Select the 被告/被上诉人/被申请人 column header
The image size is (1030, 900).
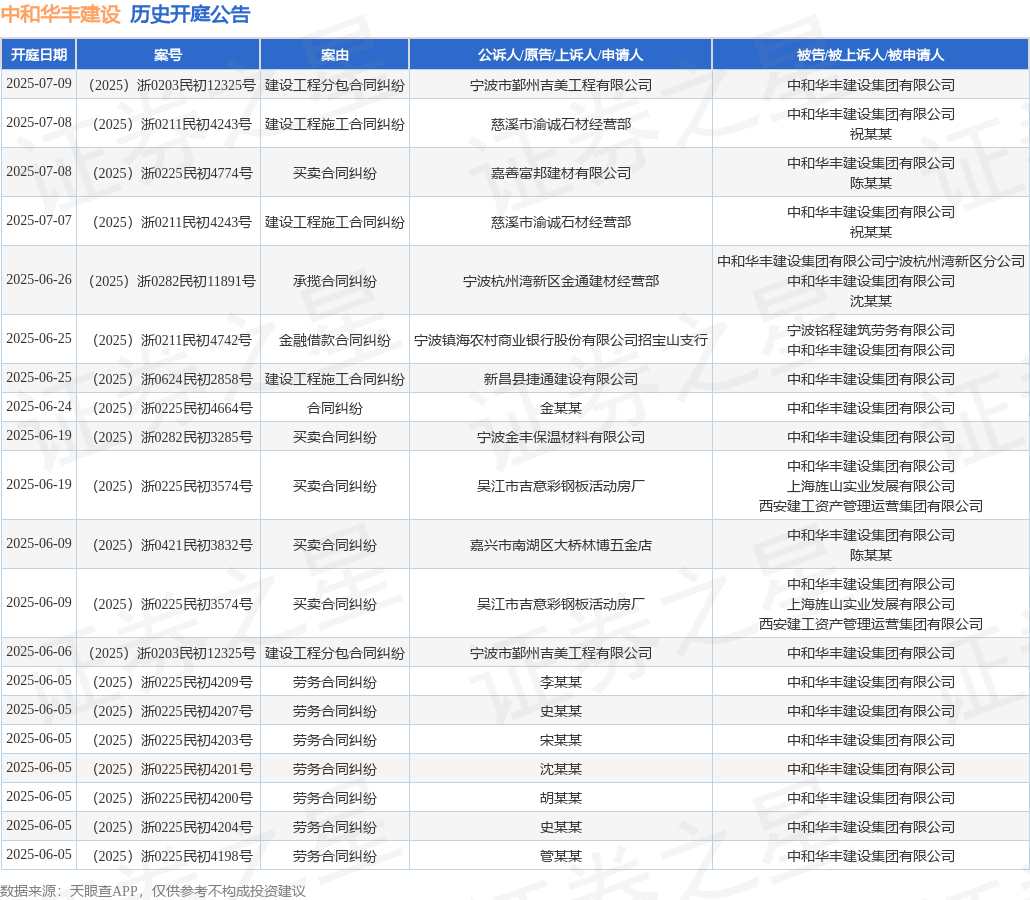[870, 55]
